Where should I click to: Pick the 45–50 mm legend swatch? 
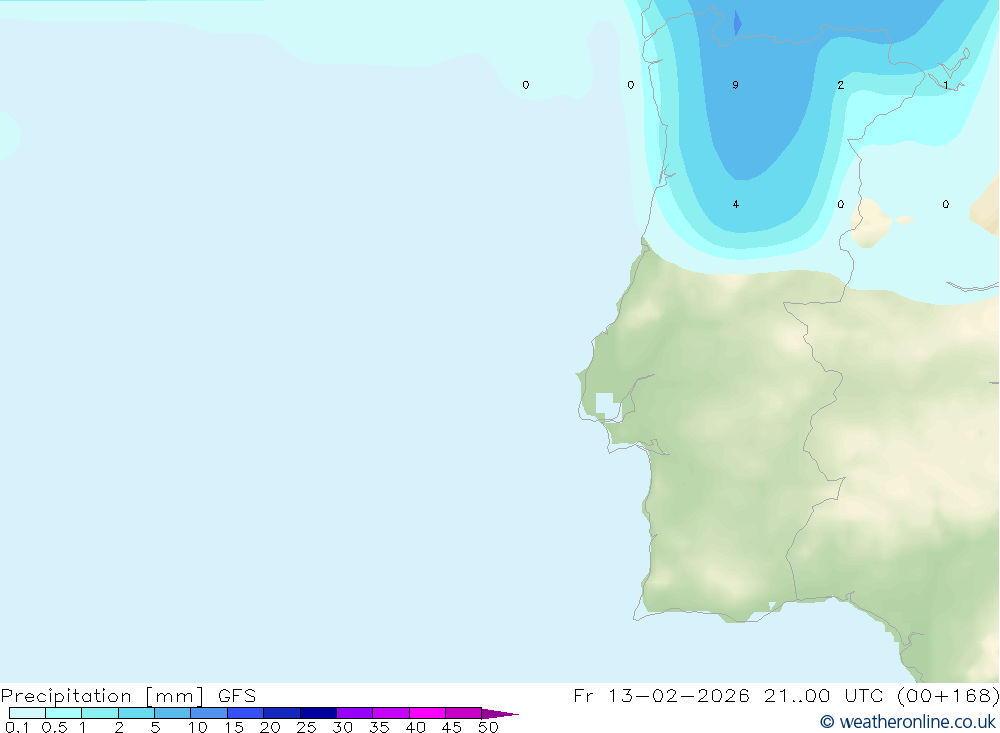[x=464, y=713]
